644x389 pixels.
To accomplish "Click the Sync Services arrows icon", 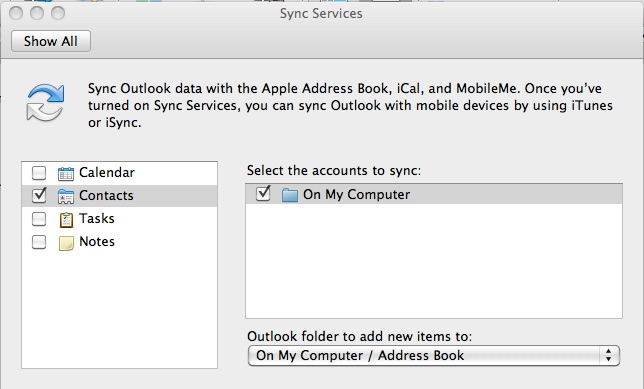I will click(x=45, y=103).
